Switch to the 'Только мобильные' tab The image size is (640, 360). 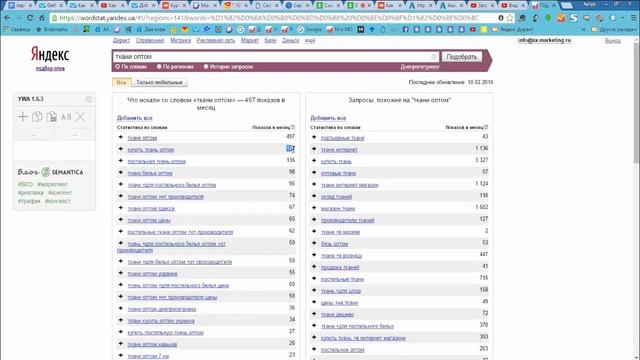click(159, 82)
